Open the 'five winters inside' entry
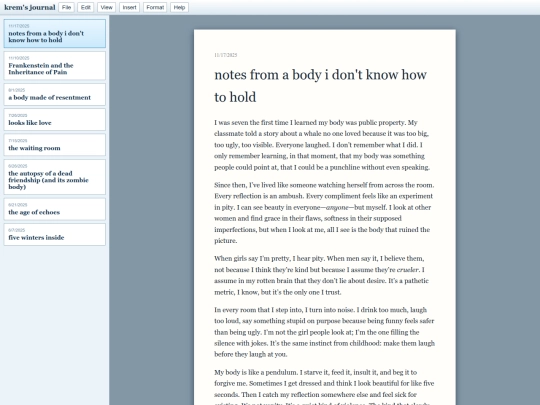Viewport: 540px width, 405px height. point(55,235)
